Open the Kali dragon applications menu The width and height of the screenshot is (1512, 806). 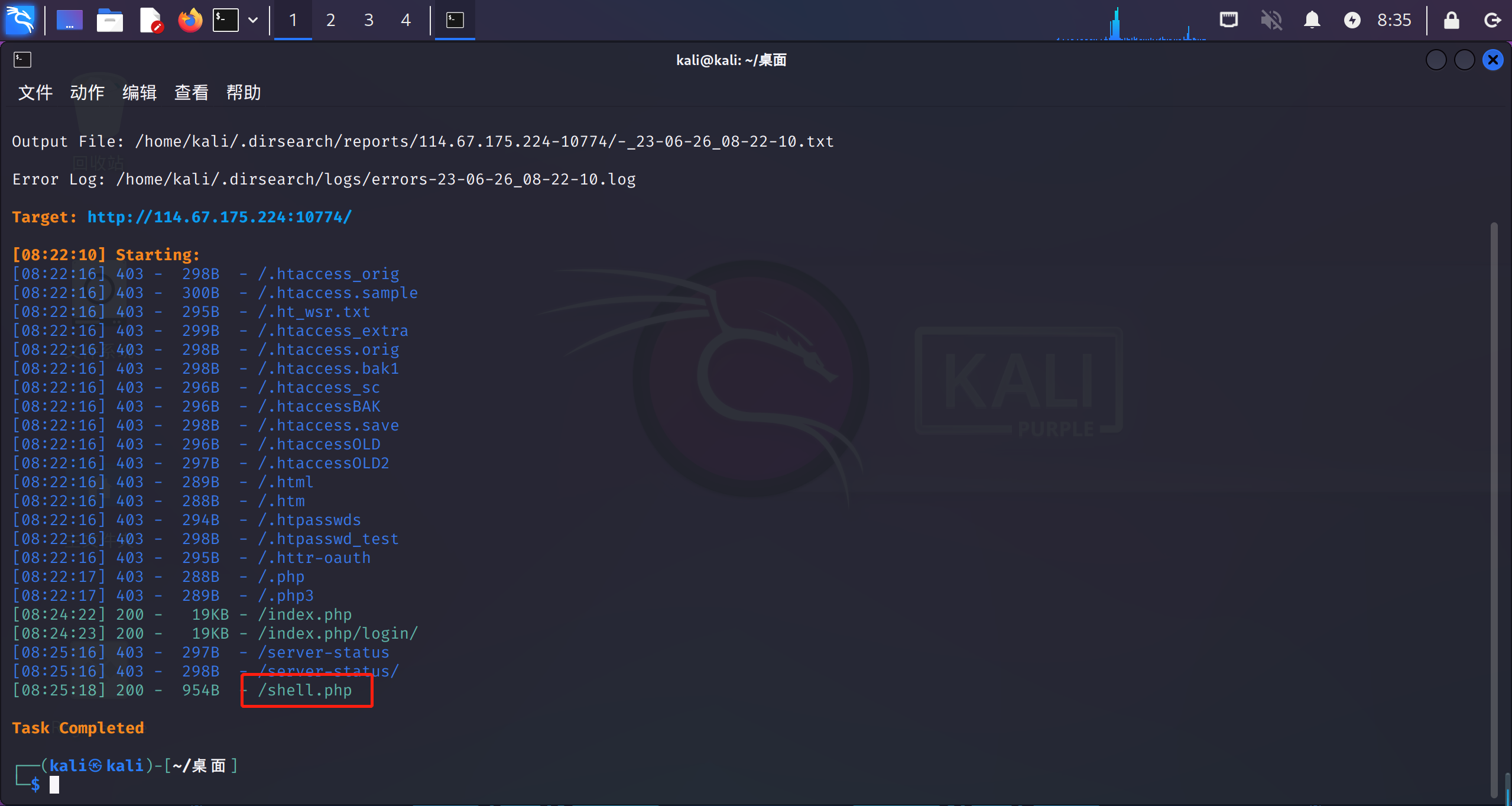point(20,20)
